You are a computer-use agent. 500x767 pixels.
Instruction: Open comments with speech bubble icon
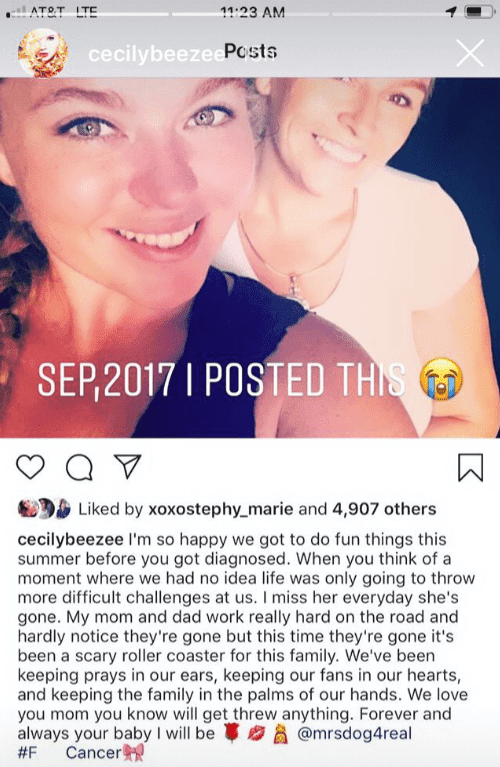click(79, 468)
